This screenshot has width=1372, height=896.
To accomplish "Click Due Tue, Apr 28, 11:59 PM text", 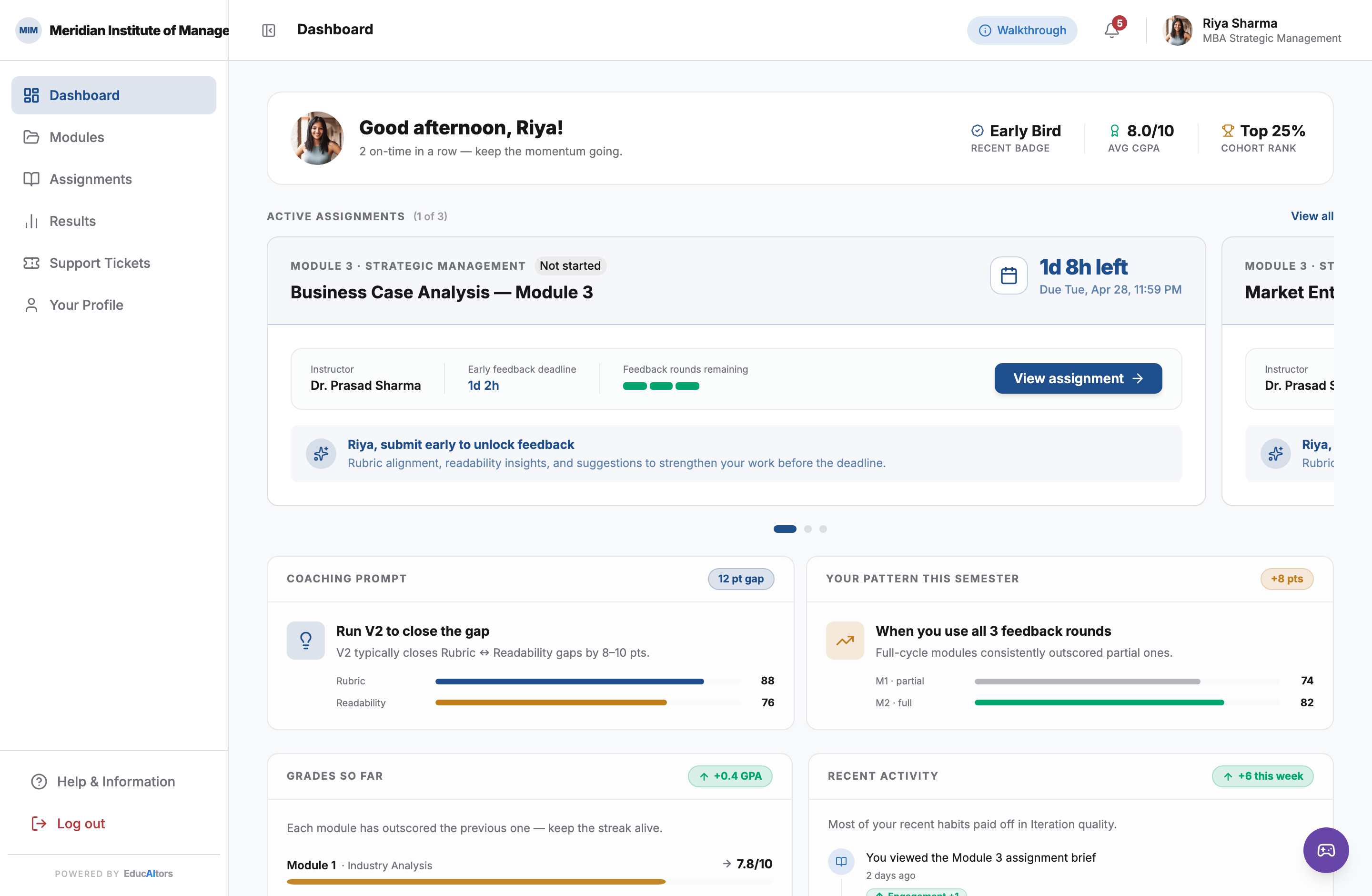I will (1110, 289).
